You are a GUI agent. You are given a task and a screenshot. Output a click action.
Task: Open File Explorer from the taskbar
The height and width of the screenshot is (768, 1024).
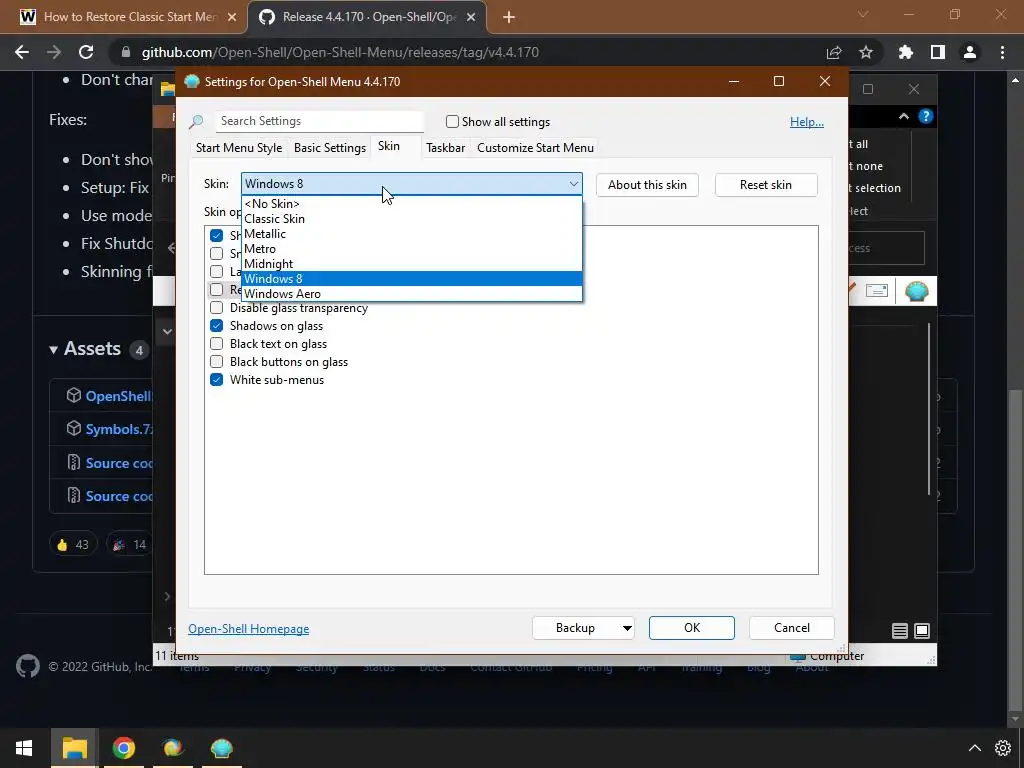pos(74,748)
